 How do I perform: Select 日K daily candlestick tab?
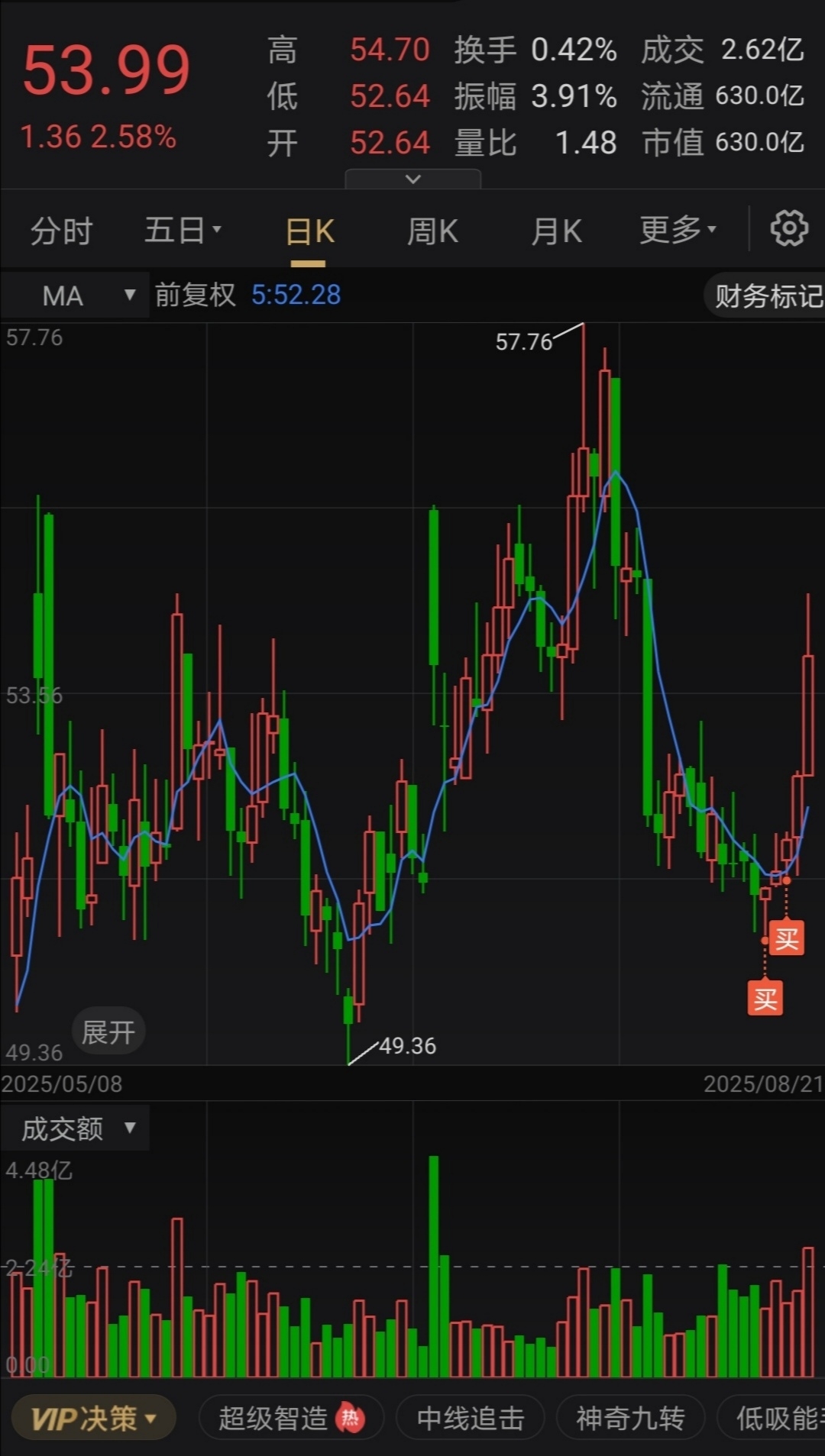tap(309, 231)
